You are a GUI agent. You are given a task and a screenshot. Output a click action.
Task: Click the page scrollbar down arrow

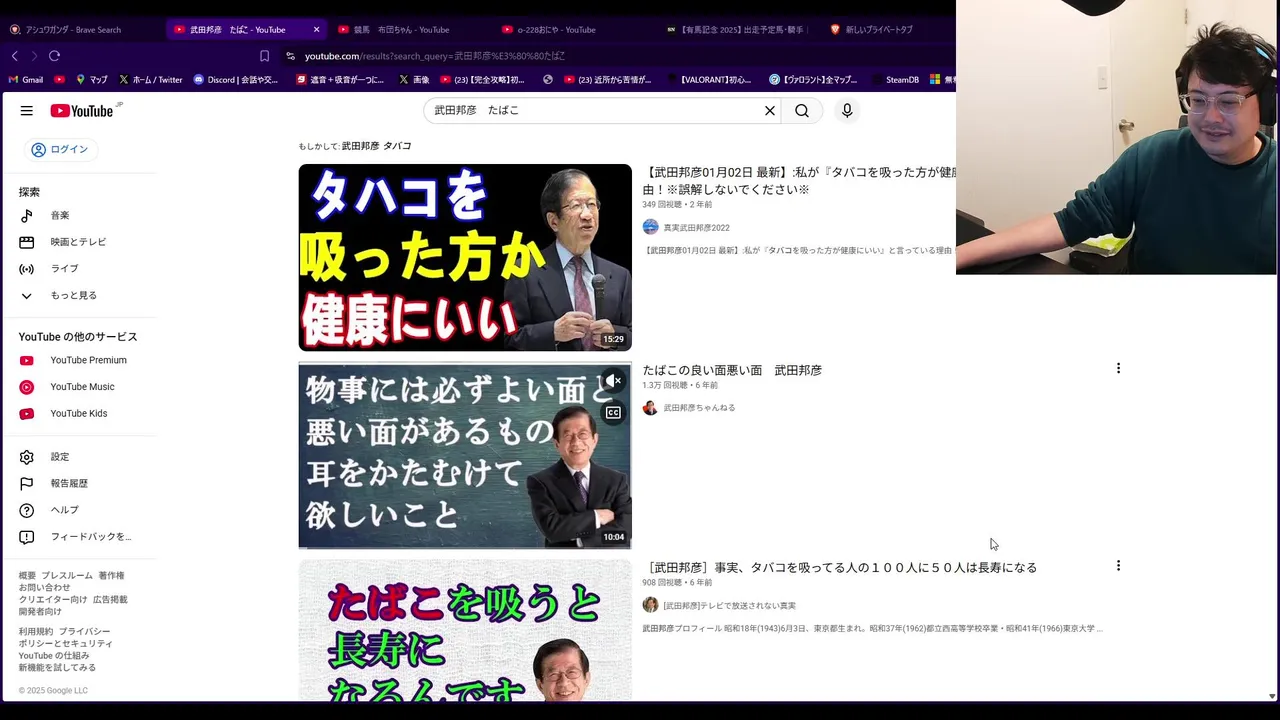[1272, 696]
